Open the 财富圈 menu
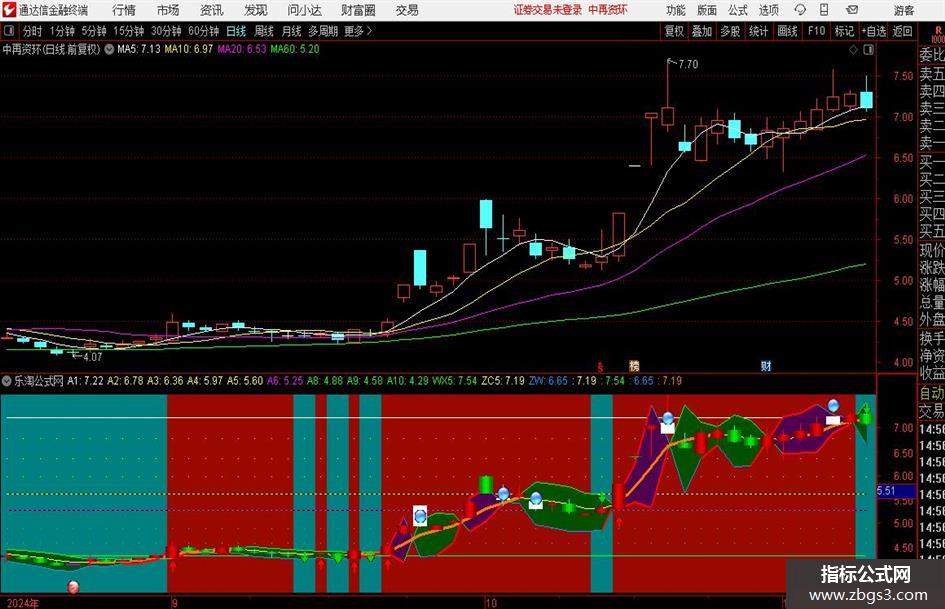Viewport: 945px width, 609px height. coord(358,10)
